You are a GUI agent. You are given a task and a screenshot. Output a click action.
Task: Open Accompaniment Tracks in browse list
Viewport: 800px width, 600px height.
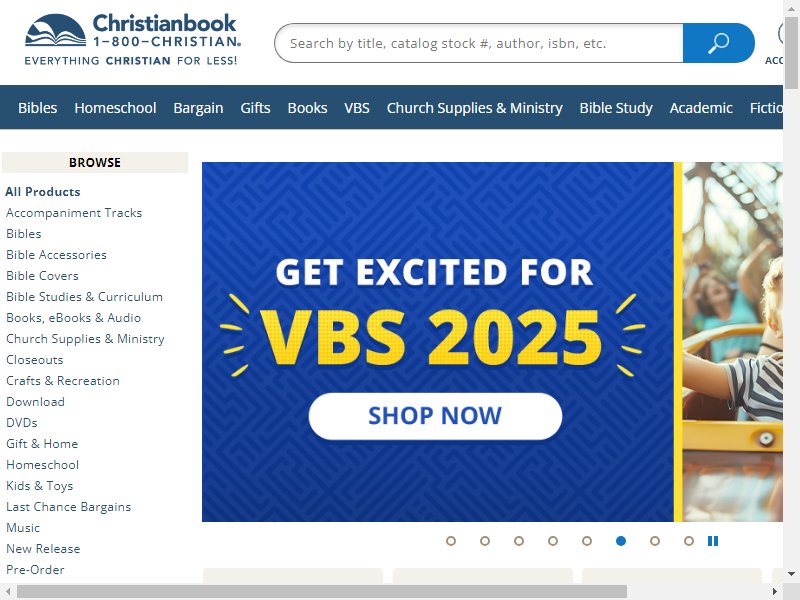click(x=74, y=213)
